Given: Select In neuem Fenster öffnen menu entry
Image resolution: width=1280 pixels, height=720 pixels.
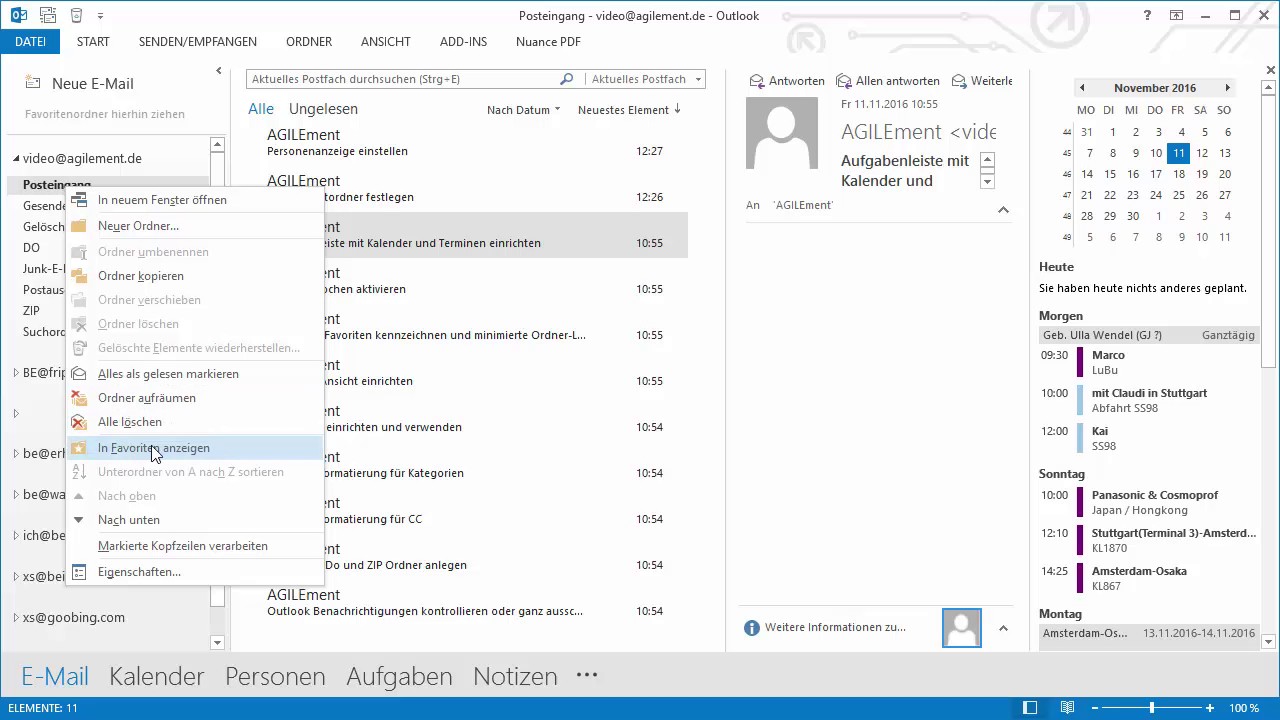Looking at the screenshot, I should click(x=195, y=200).
